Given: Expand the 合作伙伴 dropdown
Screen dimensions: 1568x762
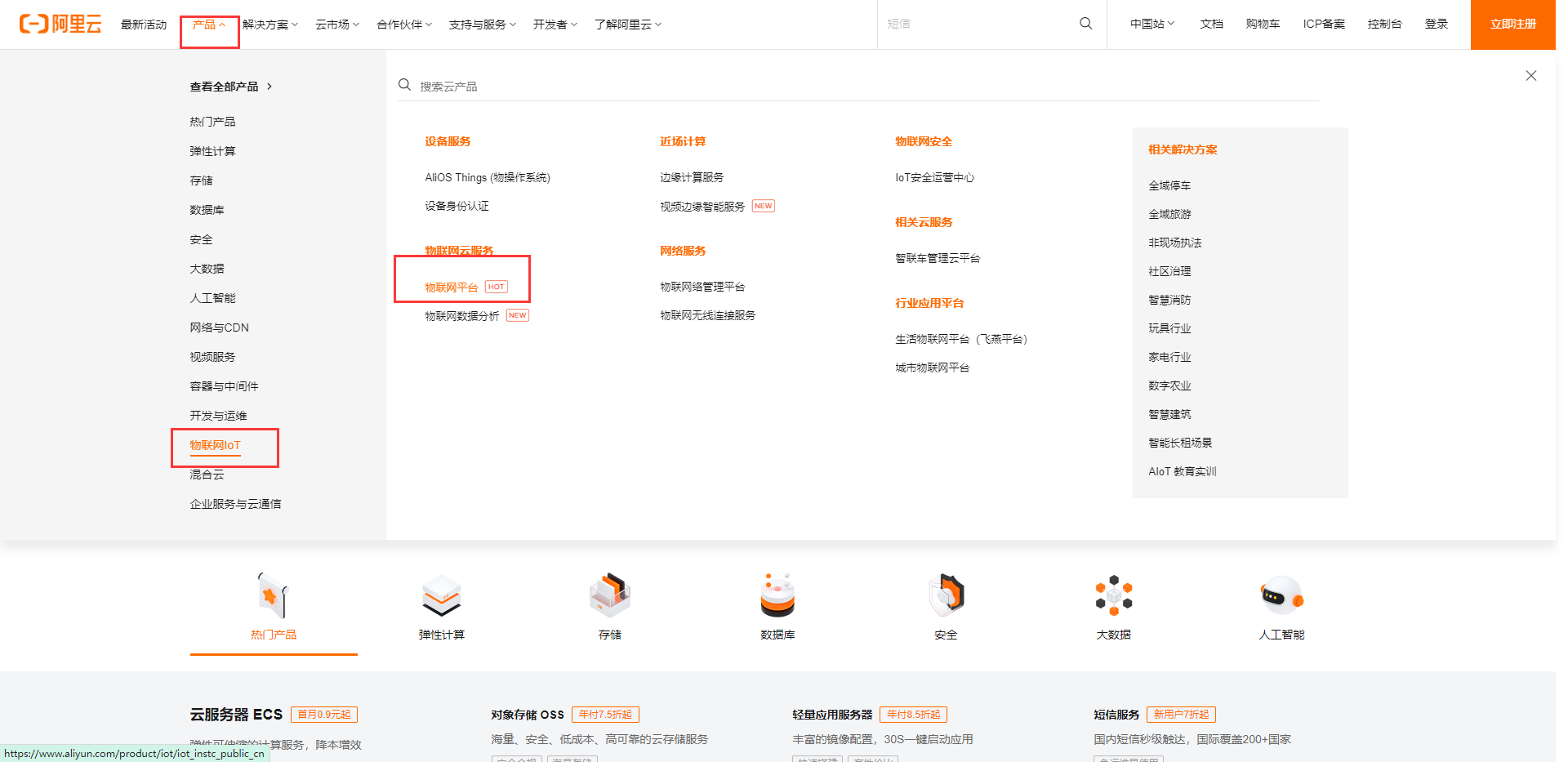Looking at the screenshot, I should pyautogui.click(x=404, y=25).
